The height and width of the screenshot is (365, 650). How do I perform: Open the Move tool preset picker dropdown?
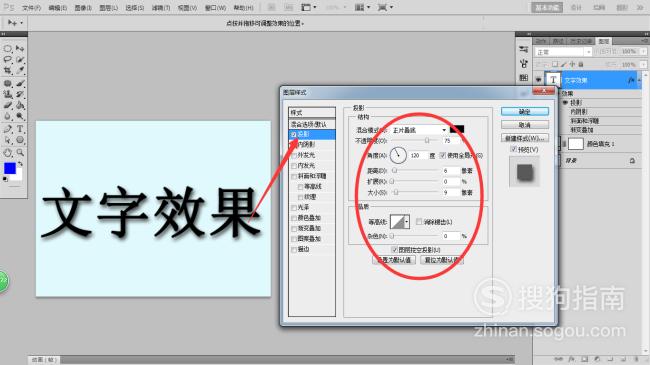(x=22, y=23)
